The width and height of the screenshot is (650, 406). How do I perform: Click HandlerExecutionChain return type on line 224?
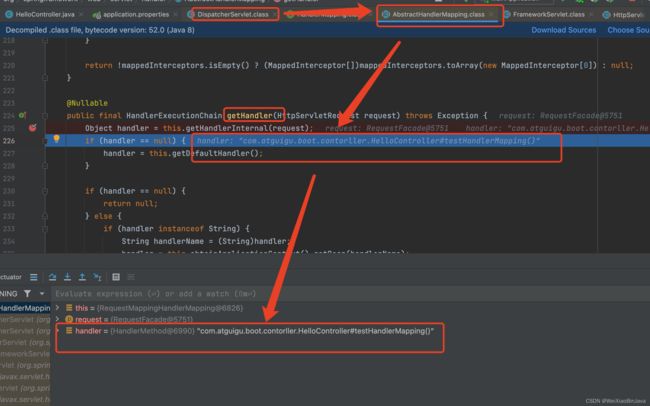174,115
